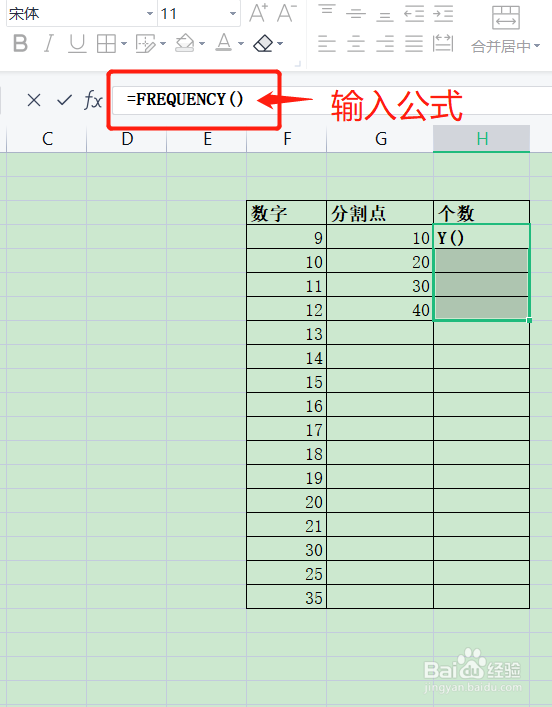The width and height of the screenshot is (552, 707).
Task: Expand the fill color dropdown arrow
Action: point(202,44)
